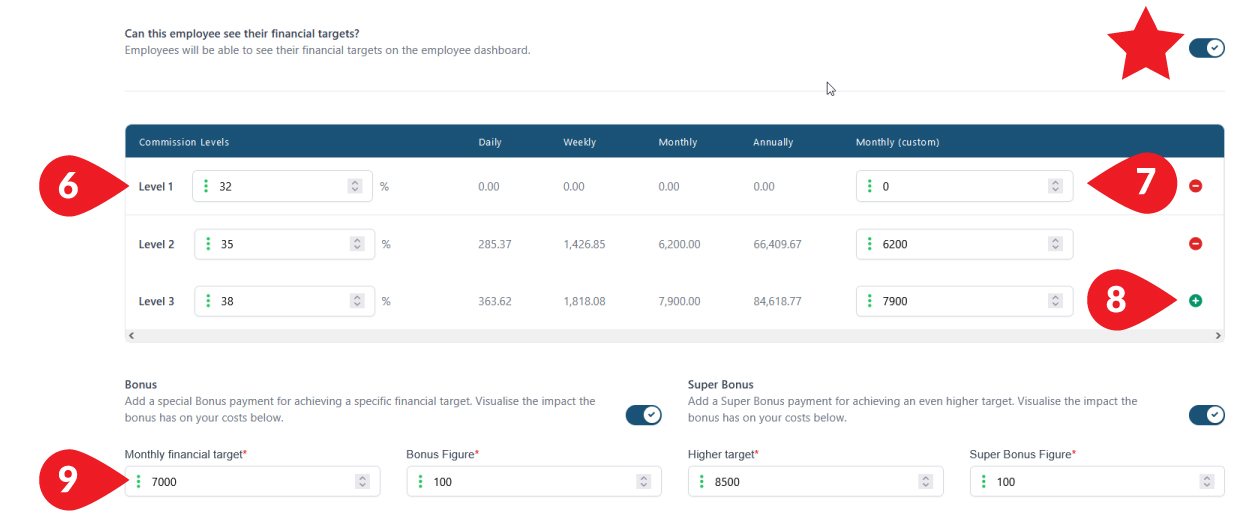Edit the Level 3 percentage field
1247x521 pixels.
[x=285, y=301]
